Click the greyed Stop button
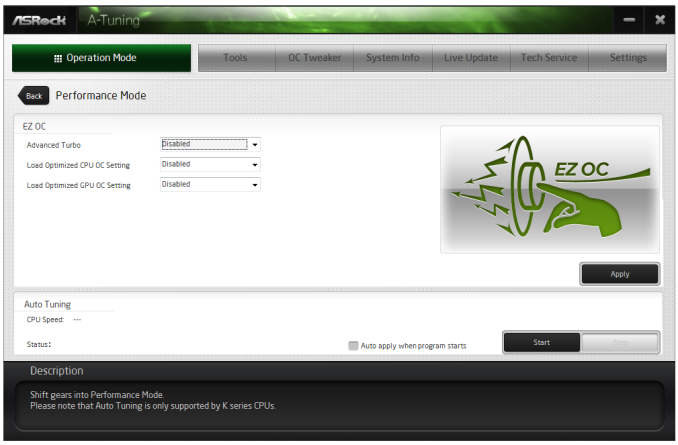The height and width of the screenshot is (445, 678). (x=620, y=343)
